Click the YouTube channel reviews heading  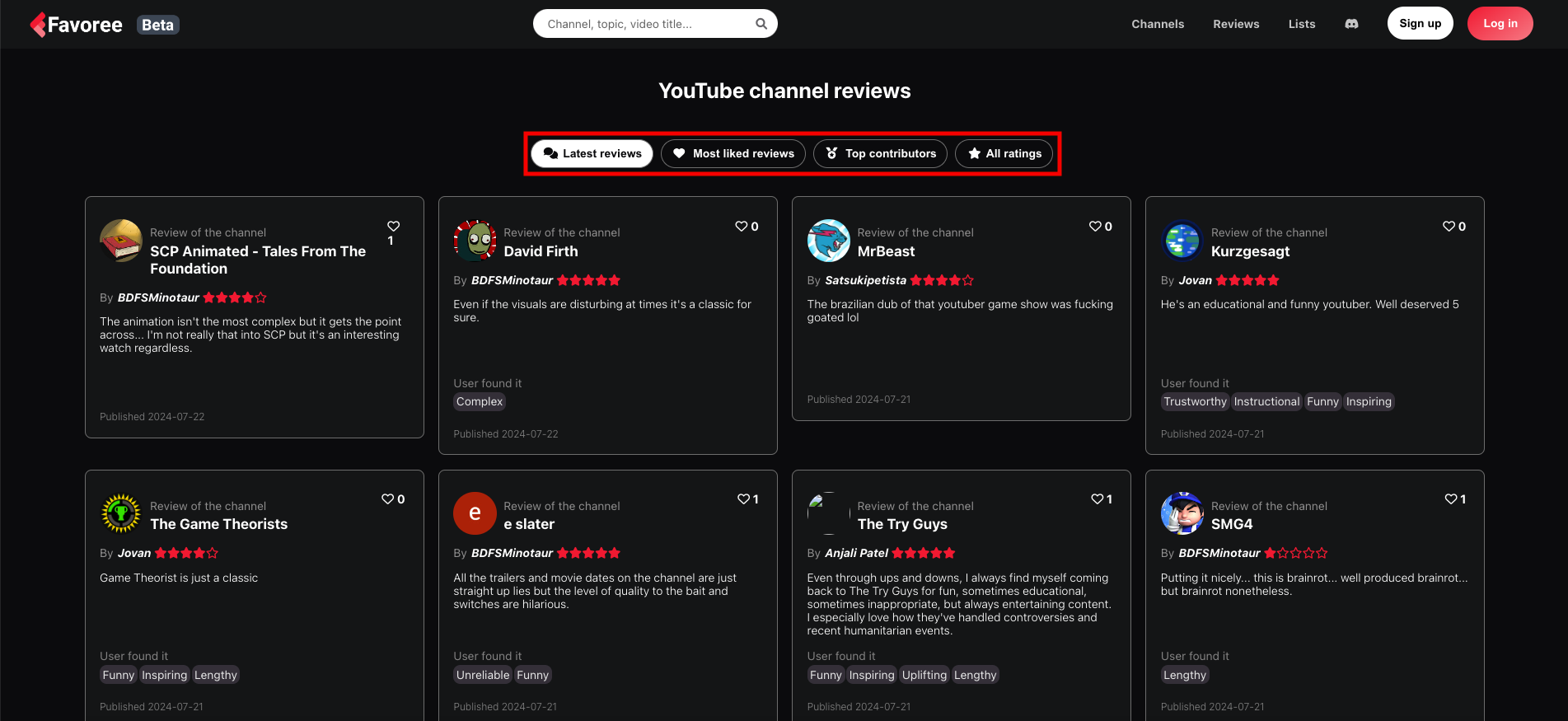(784, 91)
